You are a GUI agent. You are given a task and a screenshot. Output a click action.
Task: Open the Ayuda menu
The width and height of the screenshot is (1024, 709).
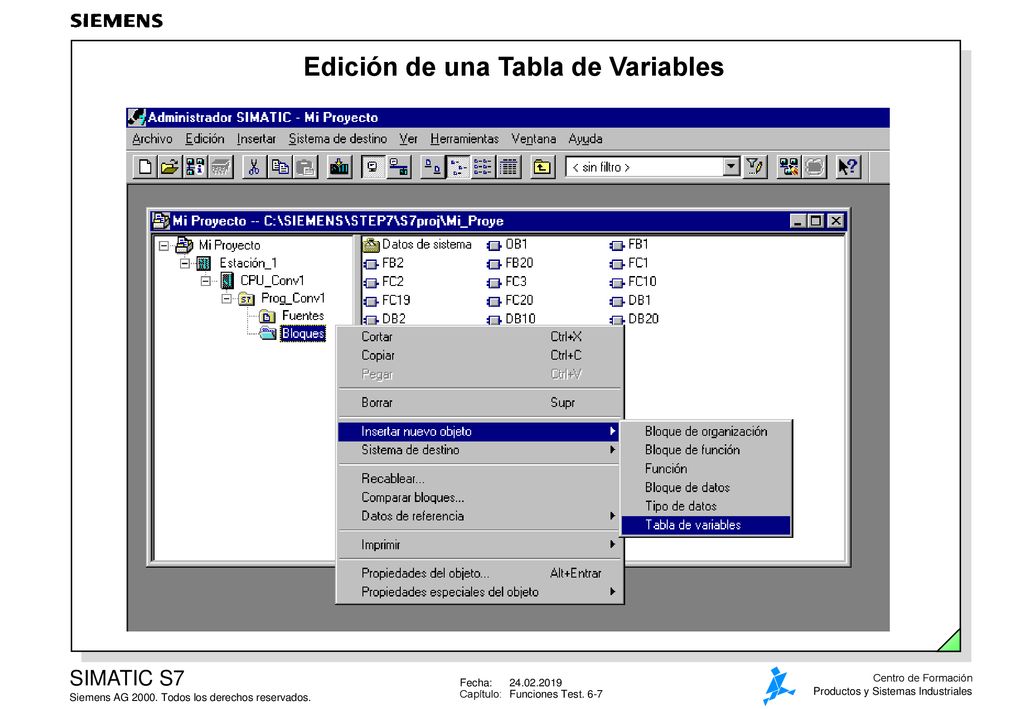tap(585, 139)
